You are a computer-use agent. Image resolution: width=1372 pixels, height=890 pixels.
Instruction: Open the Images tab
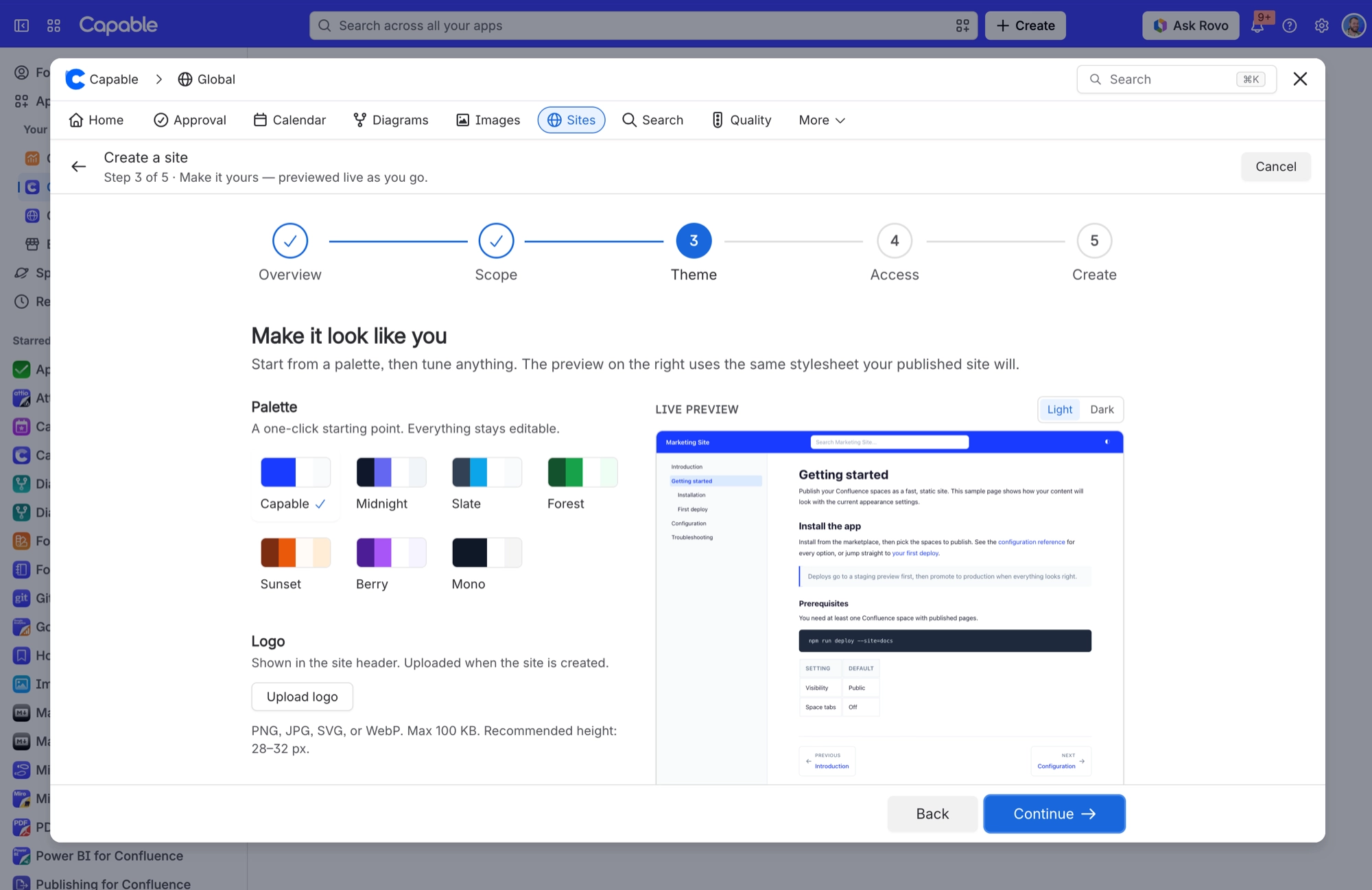click(488, 120)
